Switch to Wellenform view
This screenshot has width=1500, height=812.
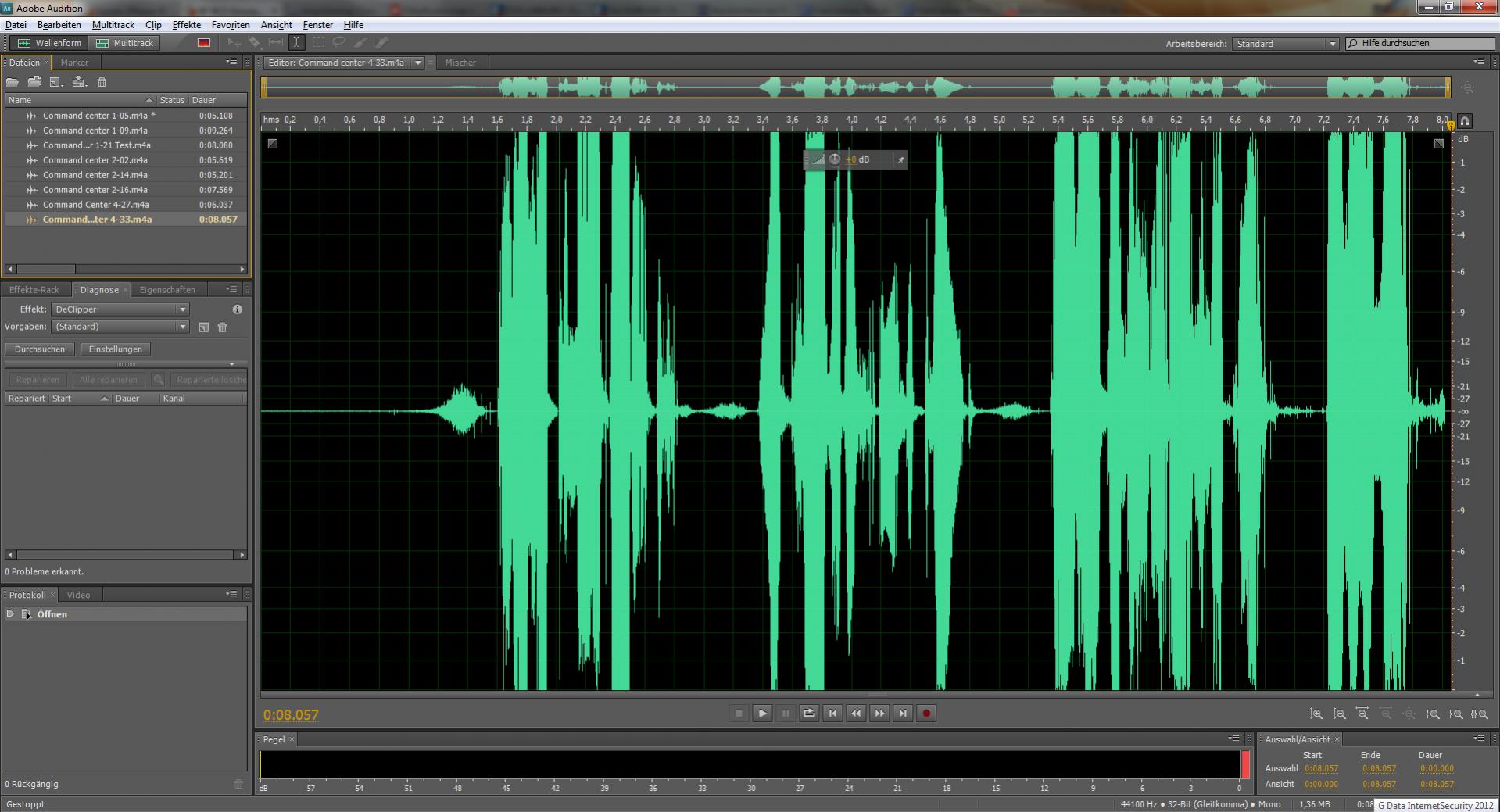point(48,43)
